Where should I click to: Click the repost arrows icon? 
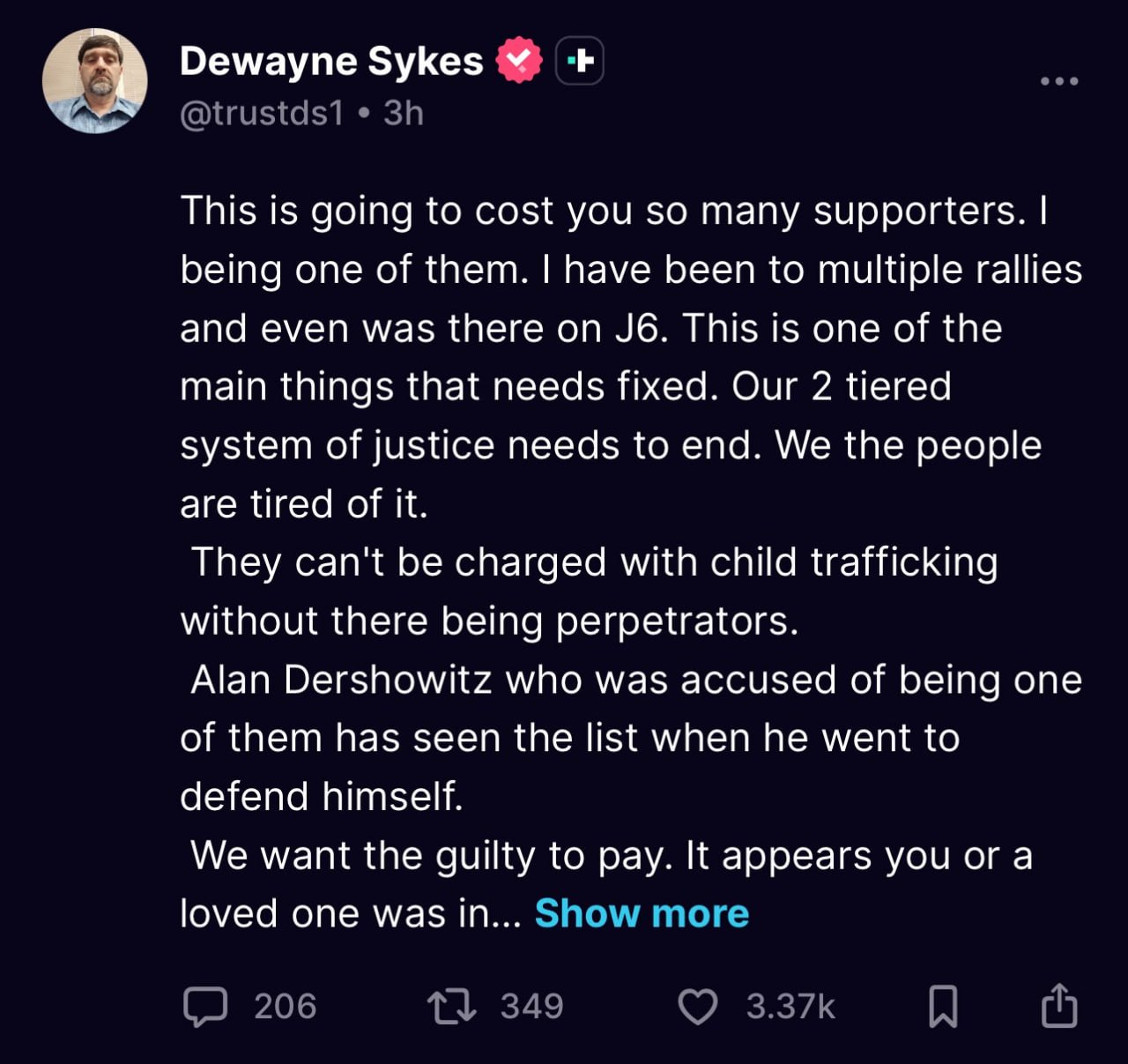[x=451, y=1007]
